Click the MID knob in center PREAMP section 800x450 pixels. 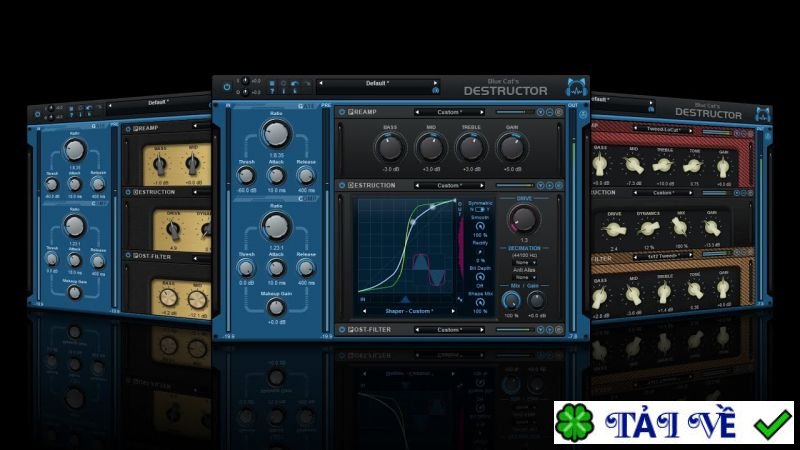point(431,147)
